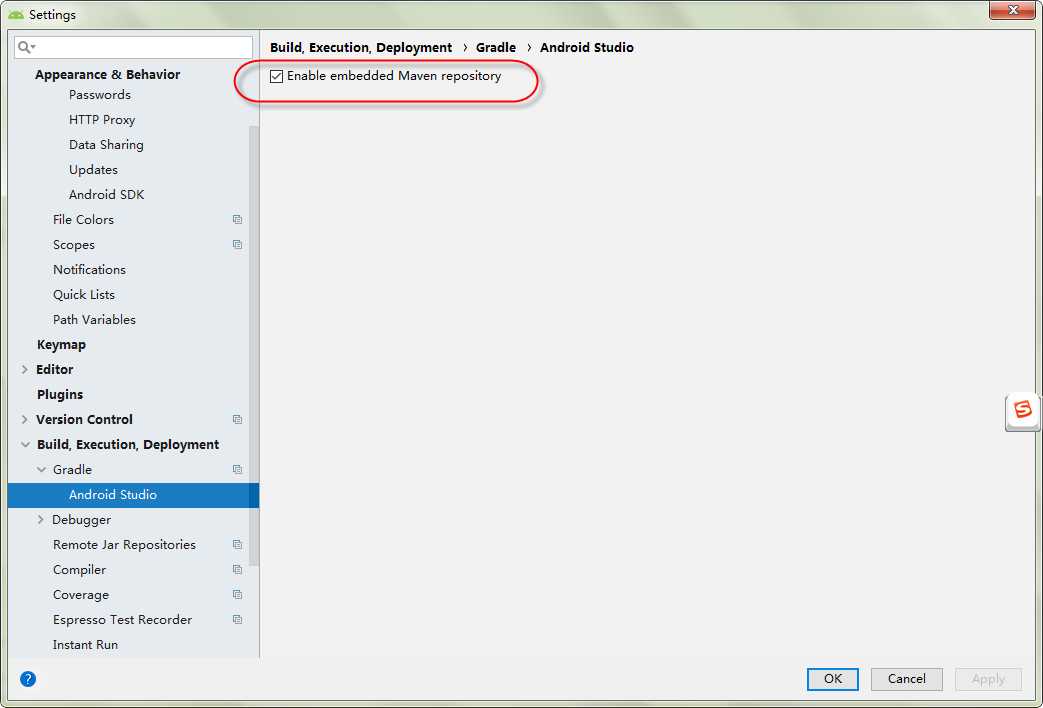Click the project-level icon beside Compiler

coord(237,570)
